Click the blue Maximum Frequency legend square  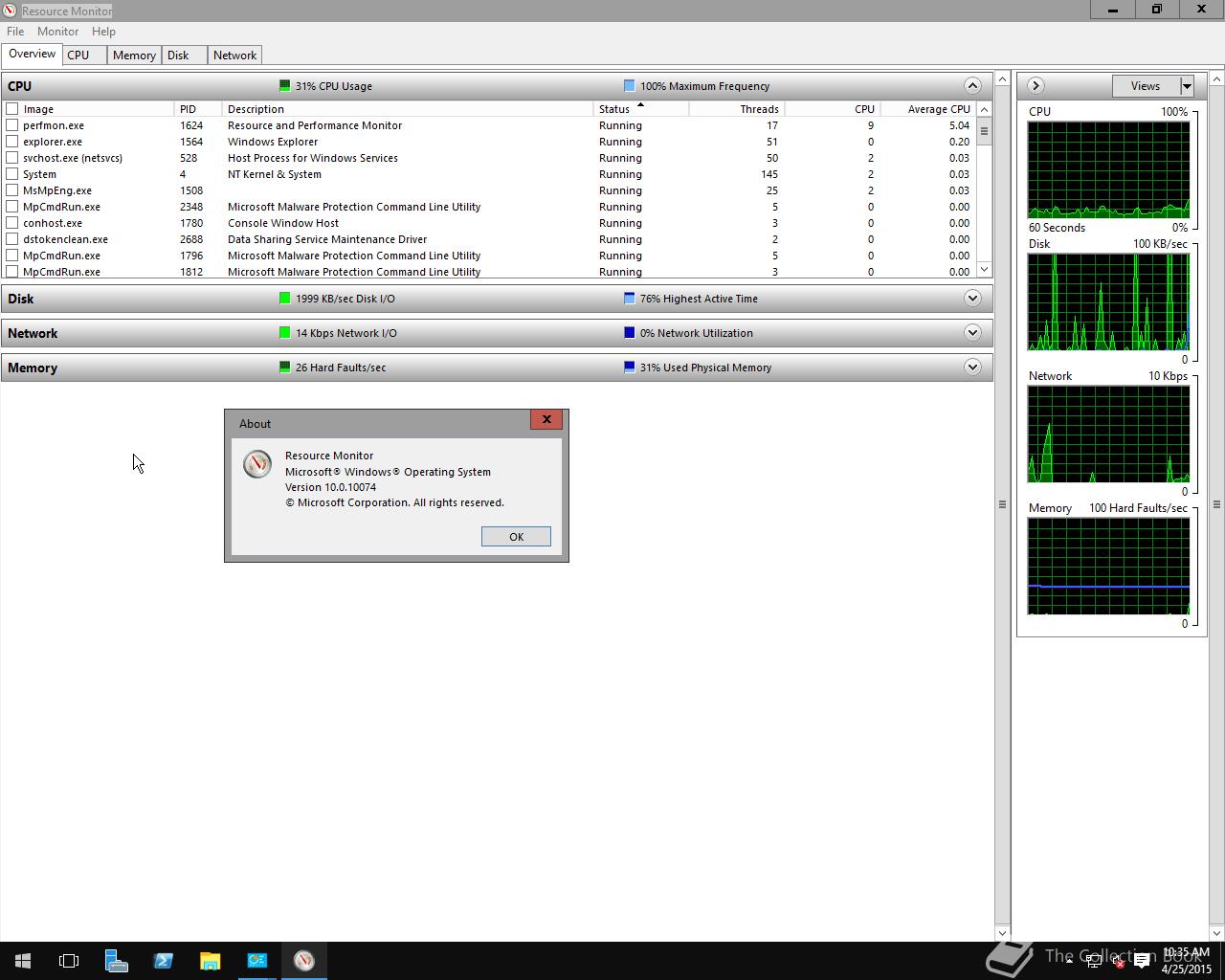629,86
